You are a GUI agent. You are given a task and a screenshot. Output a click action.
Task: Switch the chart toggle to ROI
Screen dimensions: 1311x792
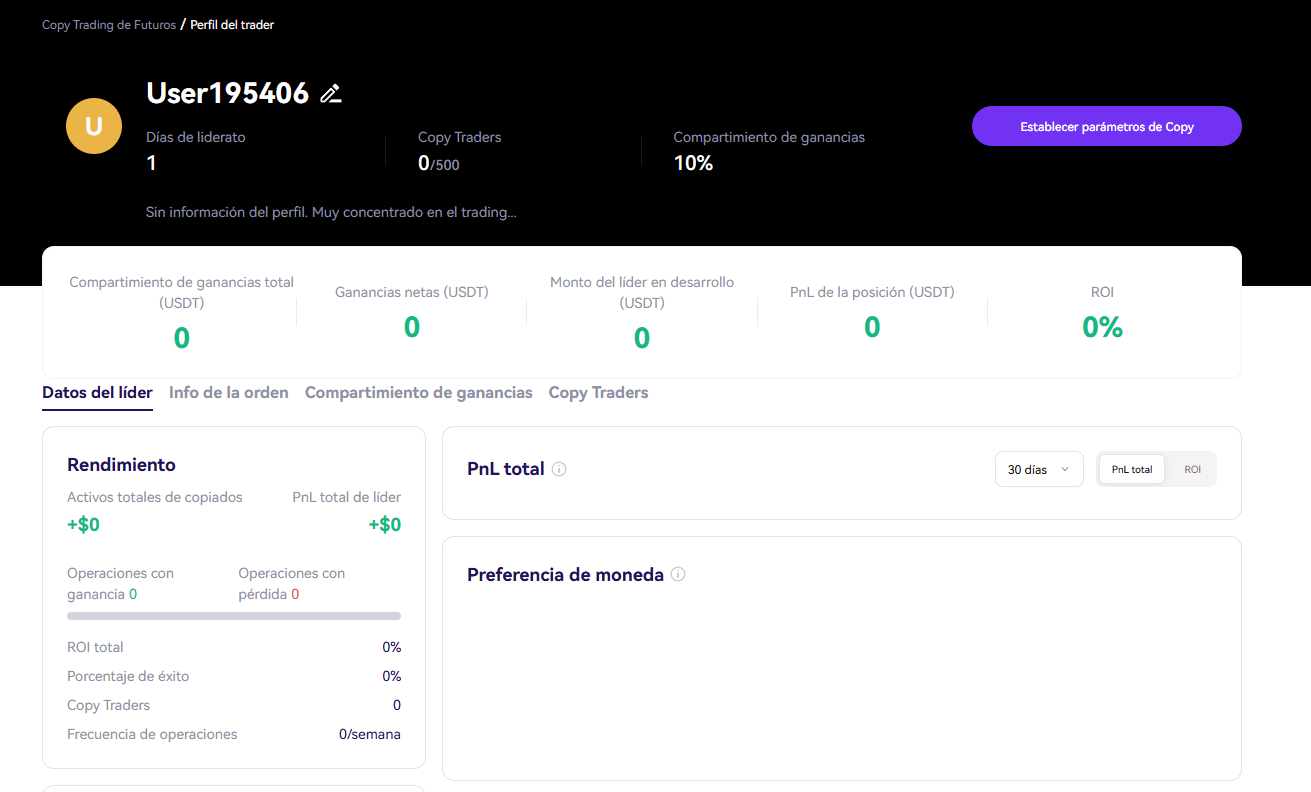pos(1192,469)
